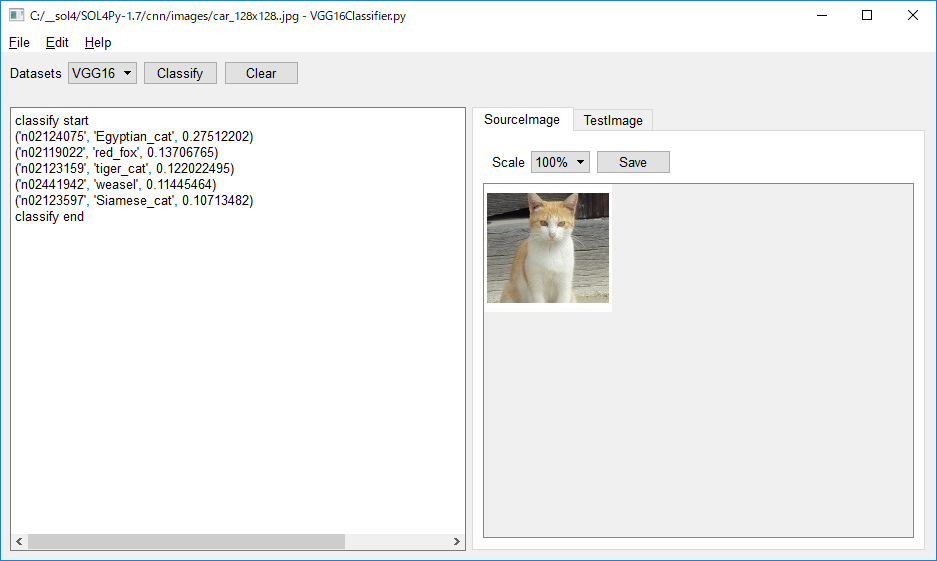
Task: Click the cat image thumbnail
Action: [x=548, y=247]
